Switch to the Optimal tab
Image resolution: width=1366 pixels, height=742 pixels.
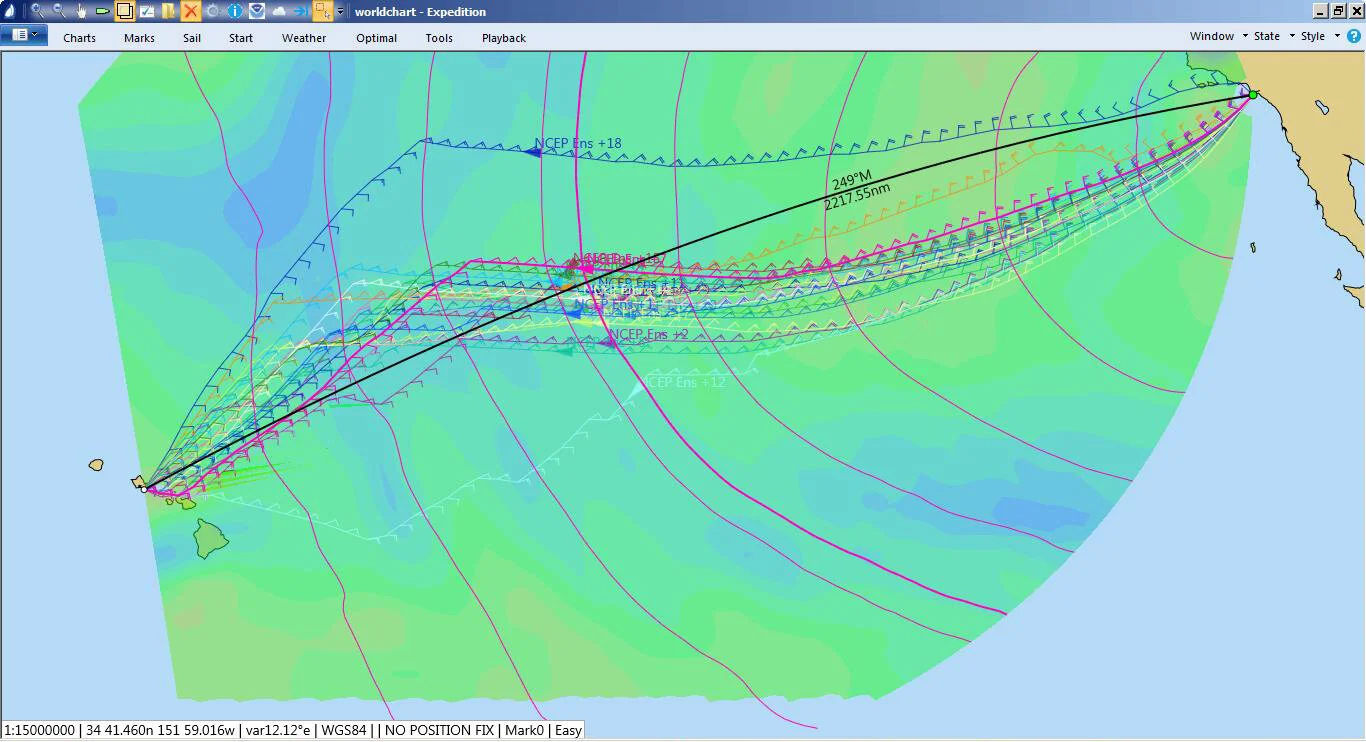click(377, 38)
